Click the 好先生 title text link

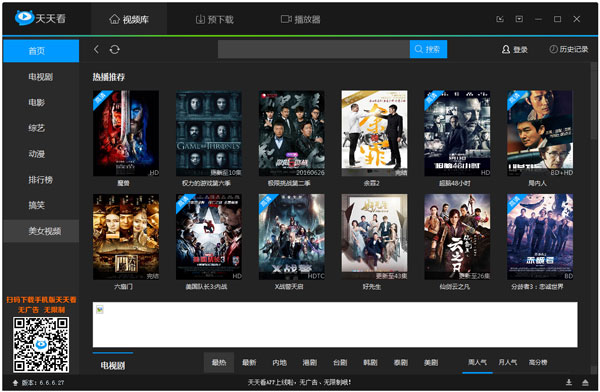372,287
